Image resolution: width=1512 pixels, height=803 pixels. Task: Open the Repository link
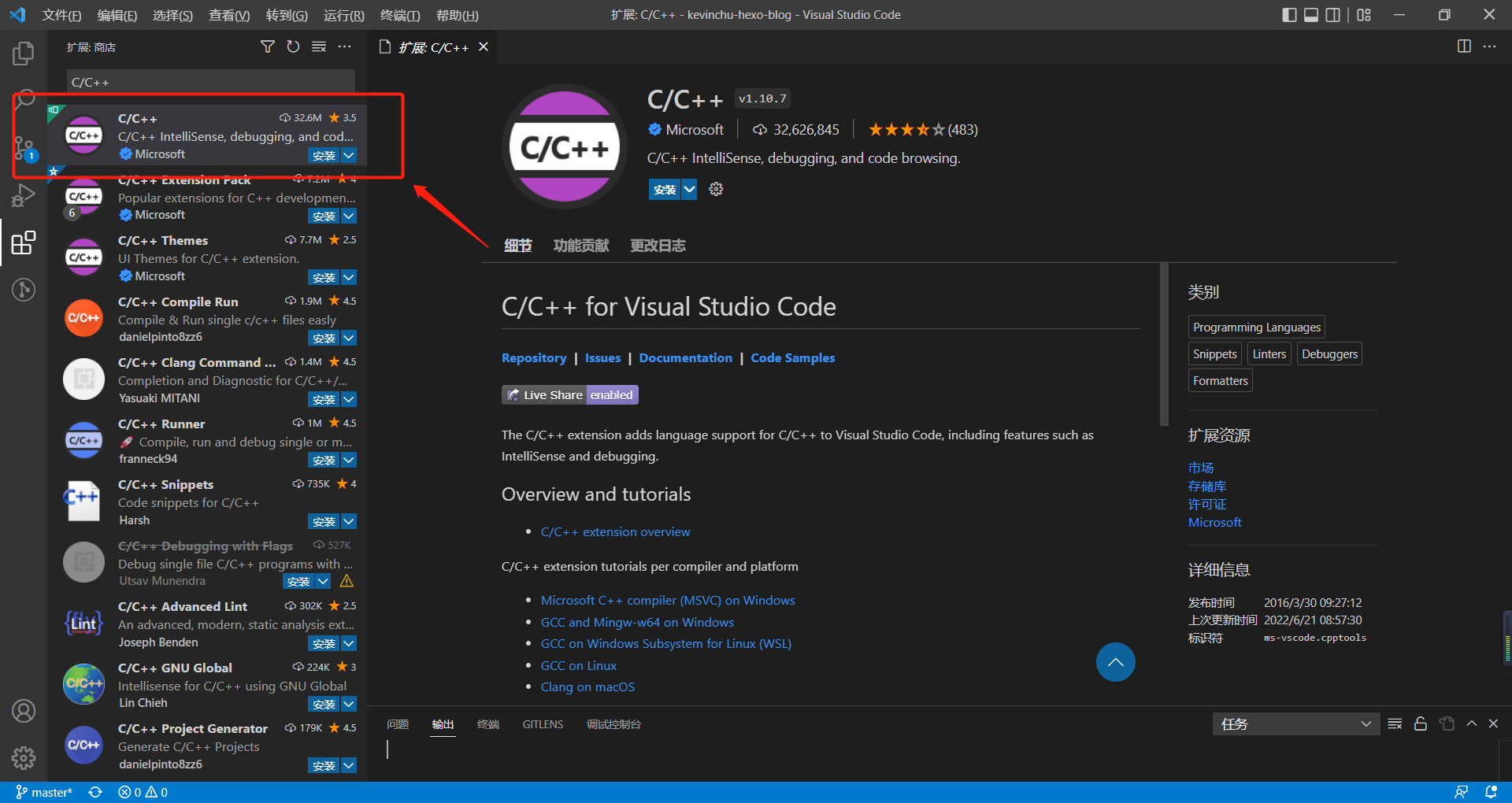tap(534, 357)
